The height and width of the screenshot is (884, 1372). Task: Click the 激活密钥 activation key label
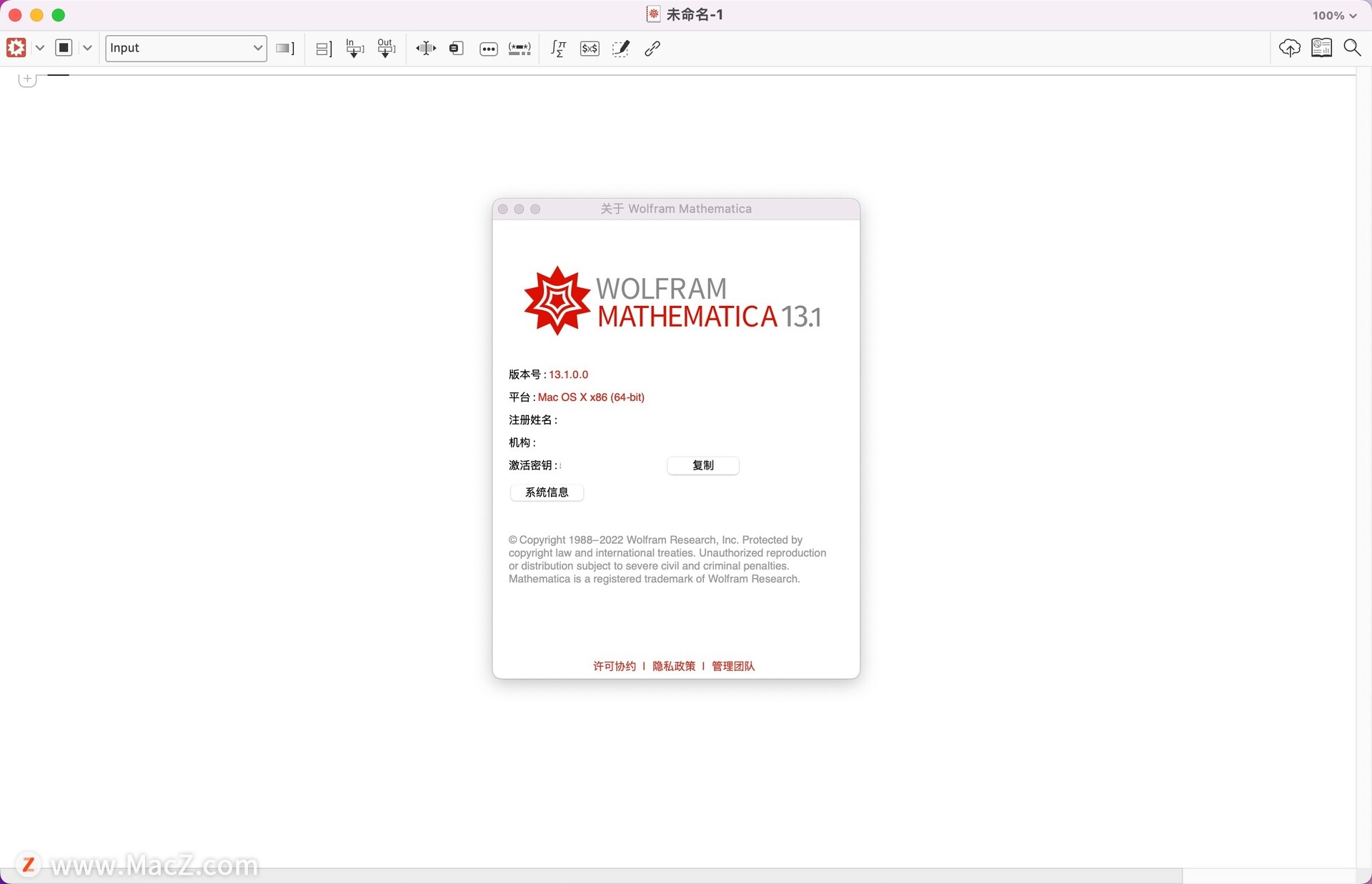[533, 465]
